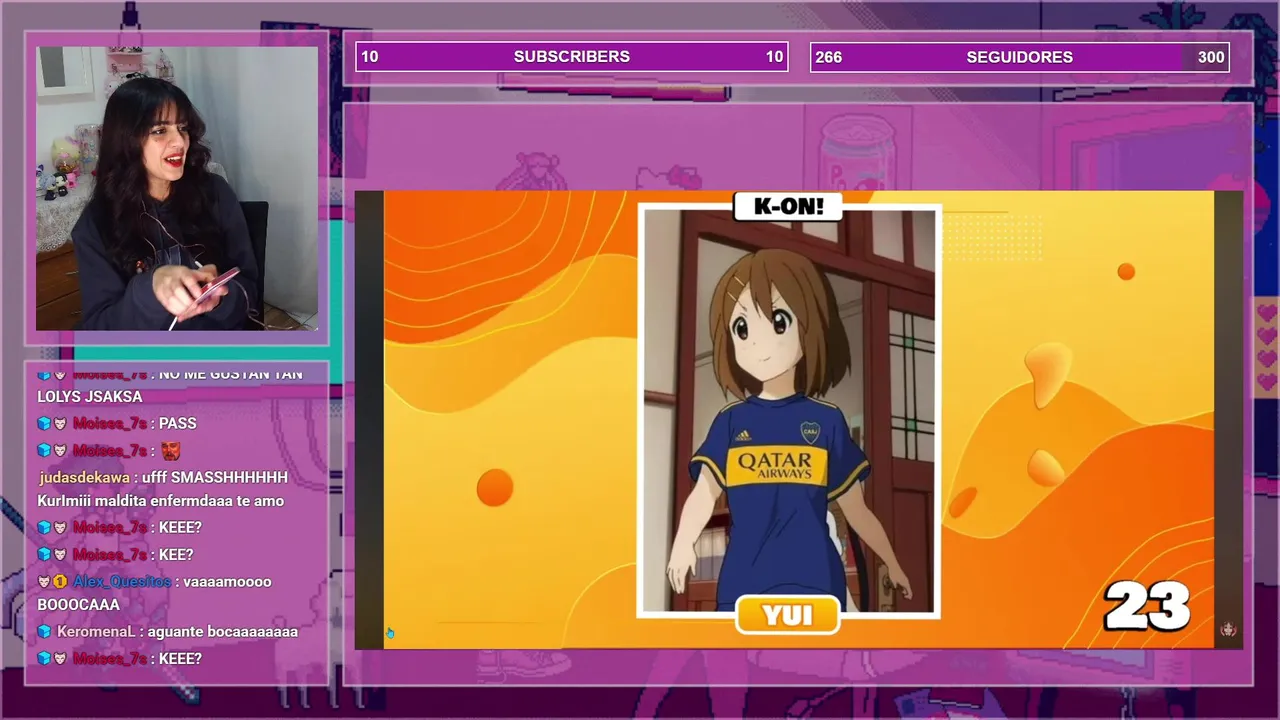
Task: Click KeromenaL's blue cube badge
Action: pyautogui.click(x=44, y=632)
